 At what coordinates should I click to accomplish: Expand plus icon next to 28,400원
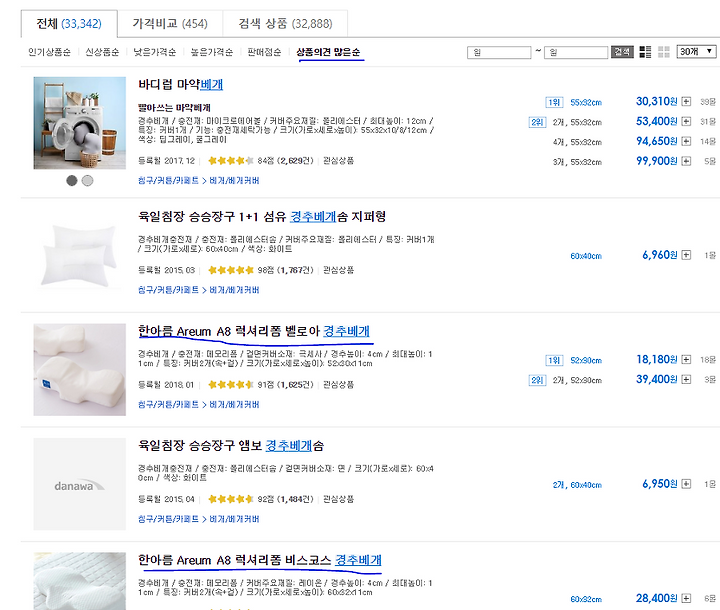point(686,598)
